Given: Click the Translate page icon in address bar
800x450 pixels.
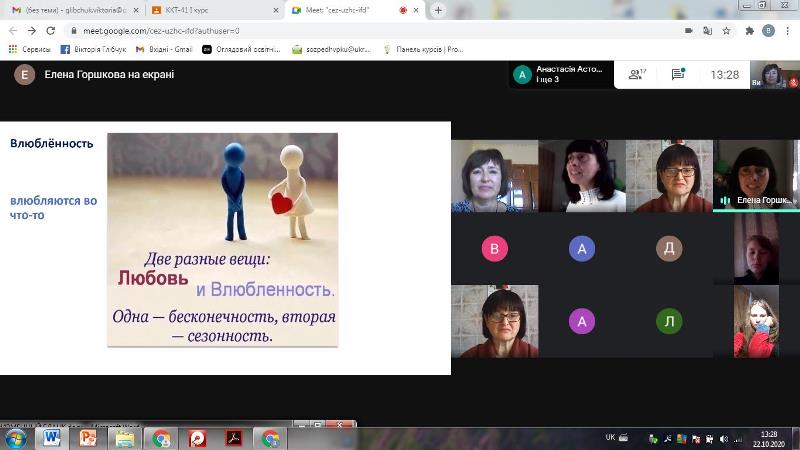Looking at the screenshot, I should [x=707, y=31].
